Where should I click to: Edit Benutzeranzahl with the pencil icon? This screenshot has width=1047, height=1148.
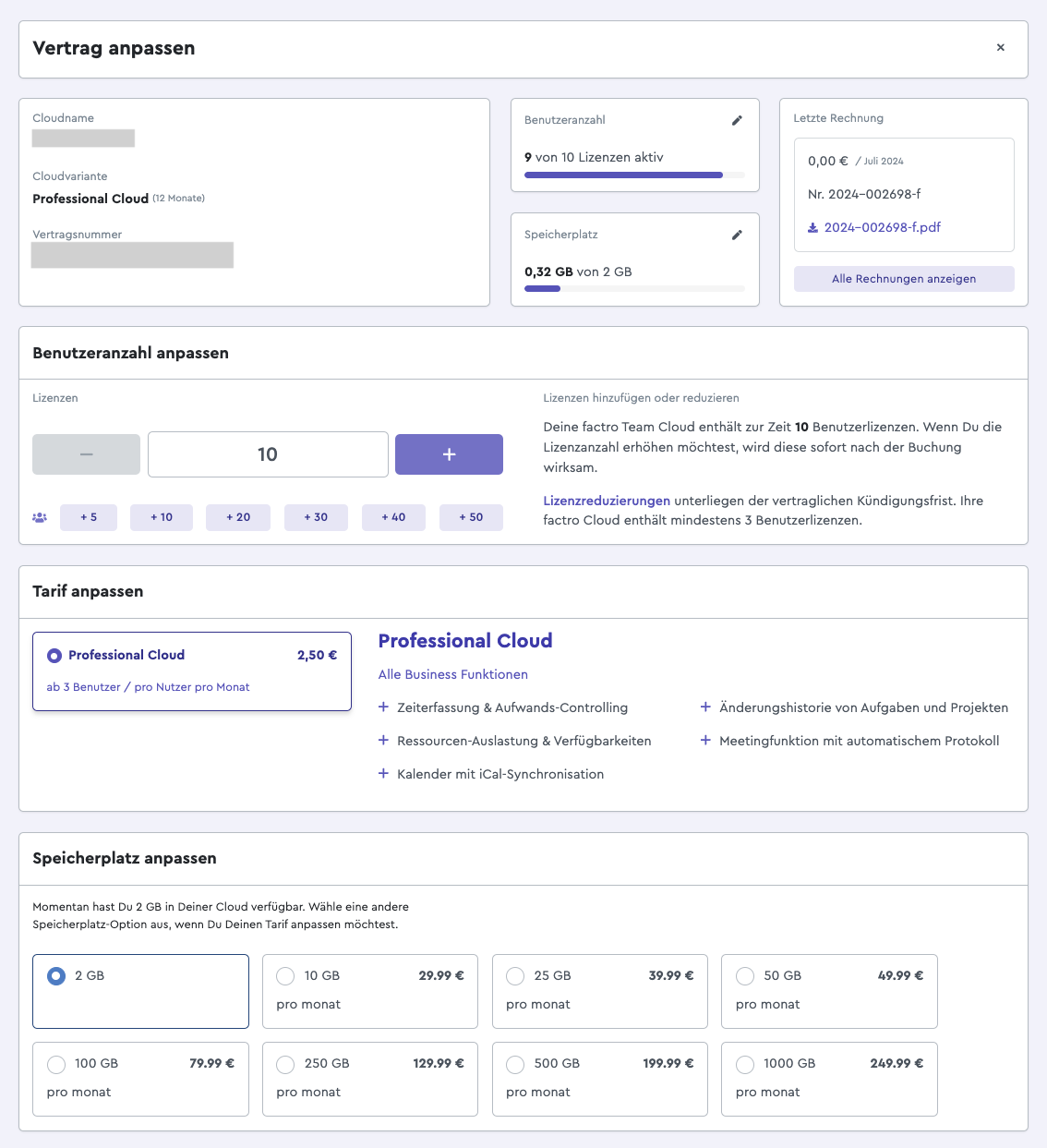[737, 120]
